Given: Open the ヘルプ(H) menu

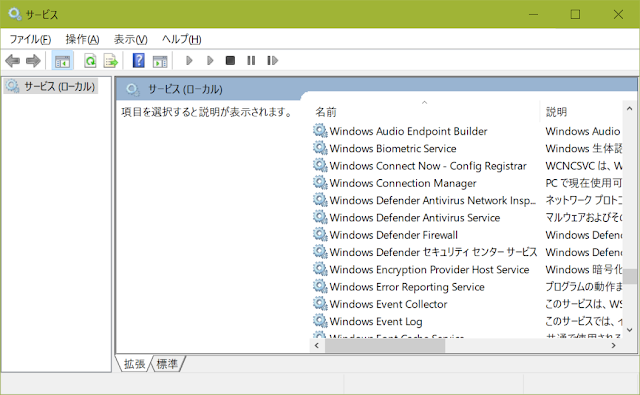Looking at the screenshot, I should point(182,39).
